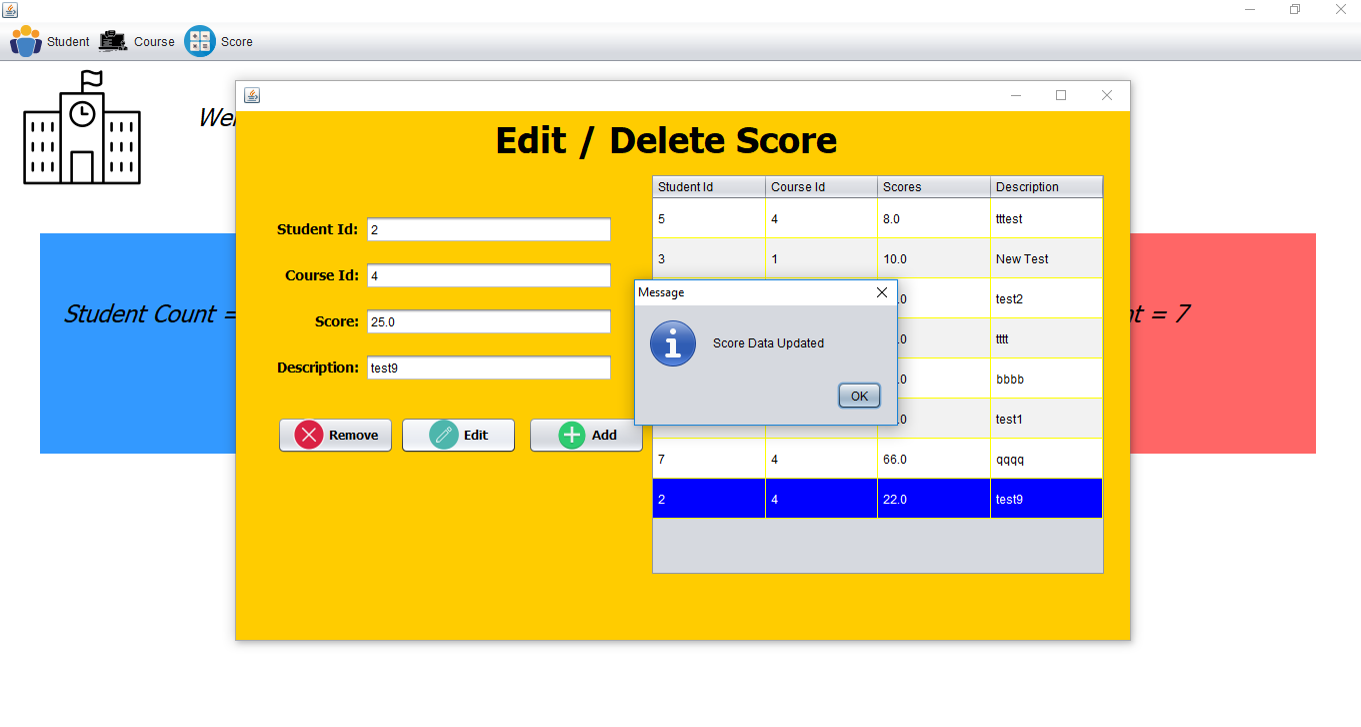Open the Student section from the toolbar

click(50, 41)
